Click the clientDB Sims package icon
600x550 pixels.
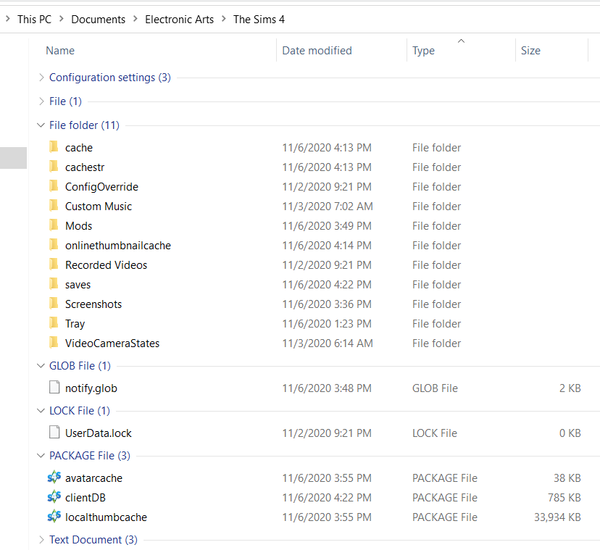coord(54,497)
